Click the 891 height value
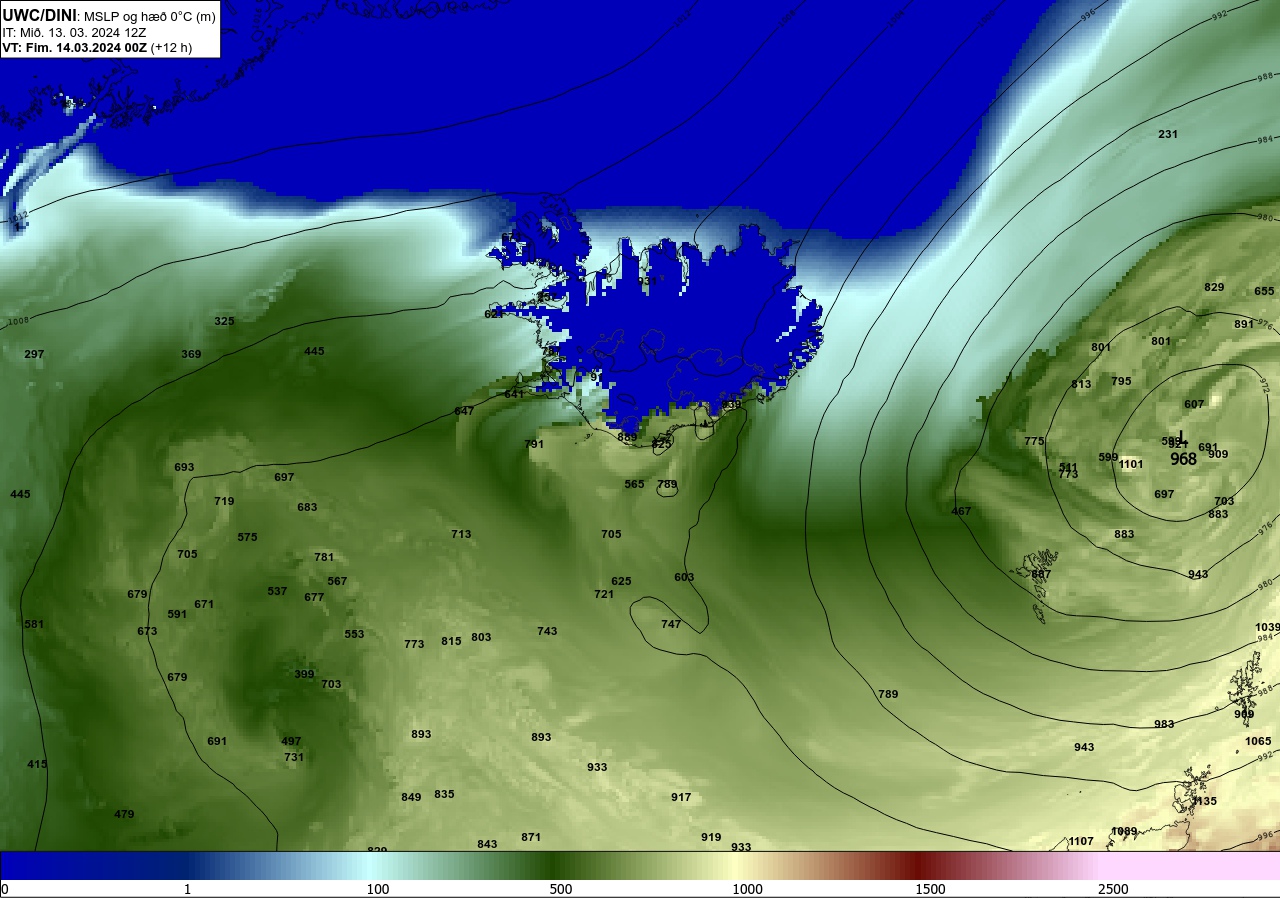The width and height of the screenshot is (1280, 898). point(1244,324)
